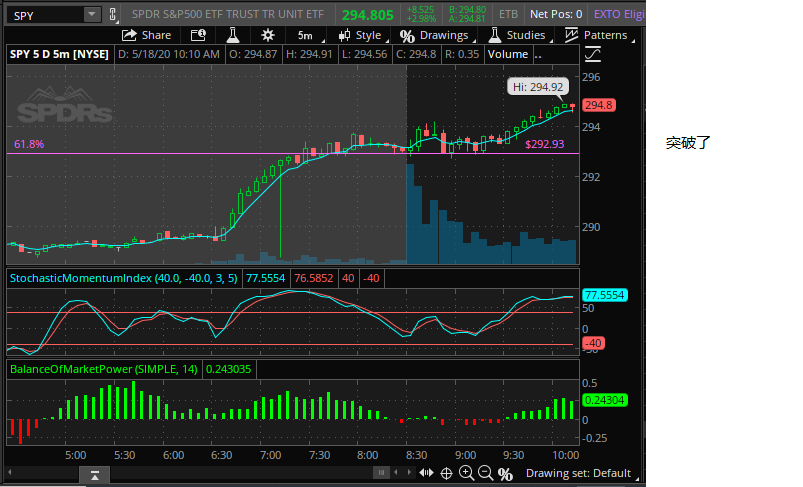Click the percent drawing tools icon

(505, 474)
